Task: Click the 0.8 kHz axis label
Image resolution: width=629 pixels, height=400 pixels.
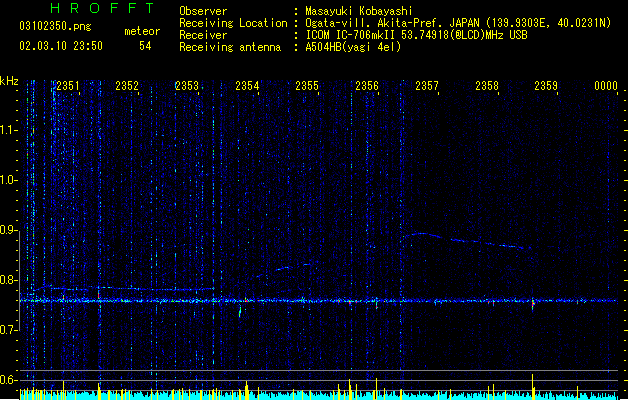Action: coord(8,280)
